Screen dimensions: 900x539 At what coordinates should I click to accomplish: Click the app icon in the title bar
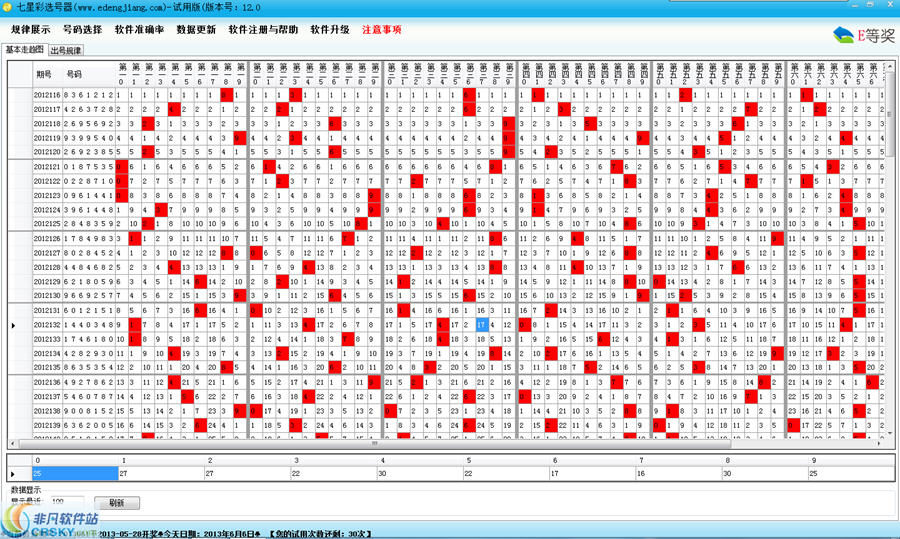click(x=7, y=7)
